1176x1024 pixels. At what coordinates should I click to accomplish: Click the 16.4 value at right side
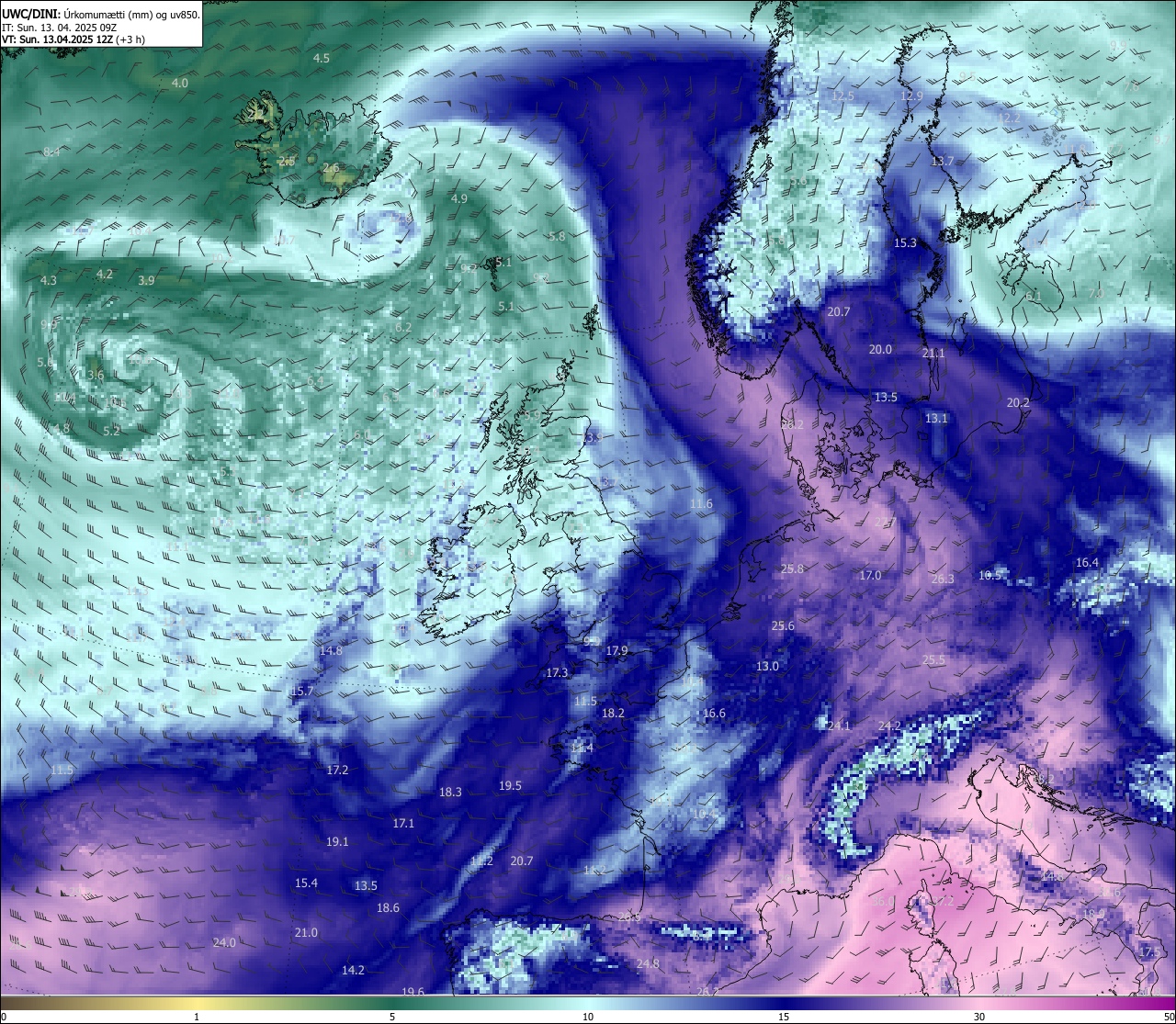click(x=1087, y=562)
